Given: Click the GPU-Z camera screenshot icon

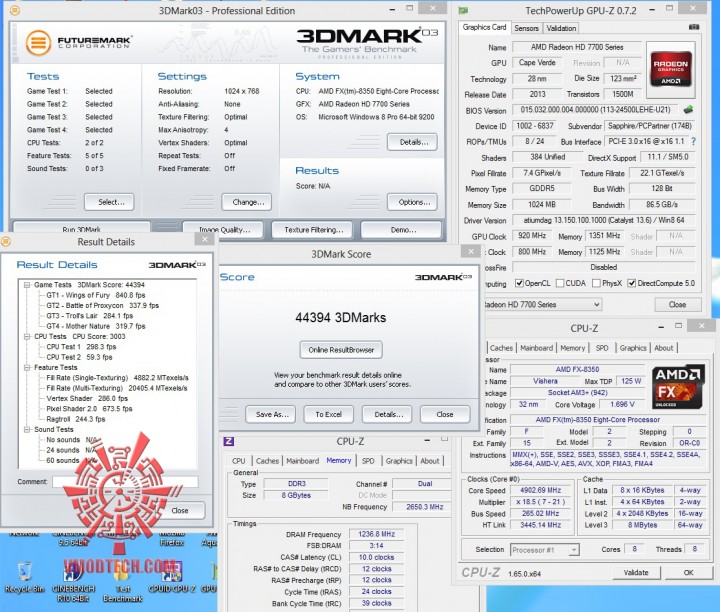Looking at the screenshot, I should (x=694, y=28).
